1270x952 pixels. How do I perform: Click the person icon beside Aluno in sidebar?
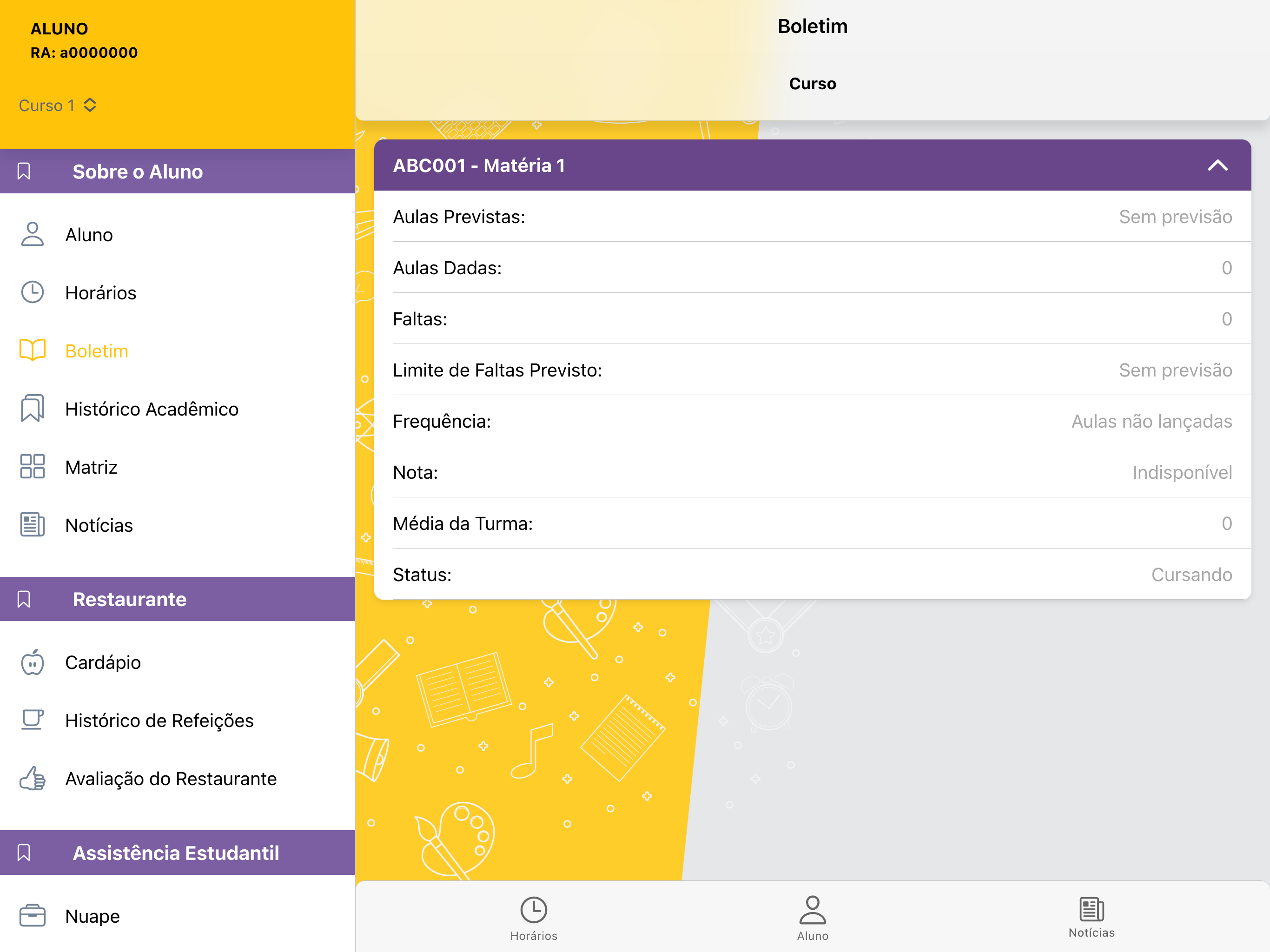point(32,234)
